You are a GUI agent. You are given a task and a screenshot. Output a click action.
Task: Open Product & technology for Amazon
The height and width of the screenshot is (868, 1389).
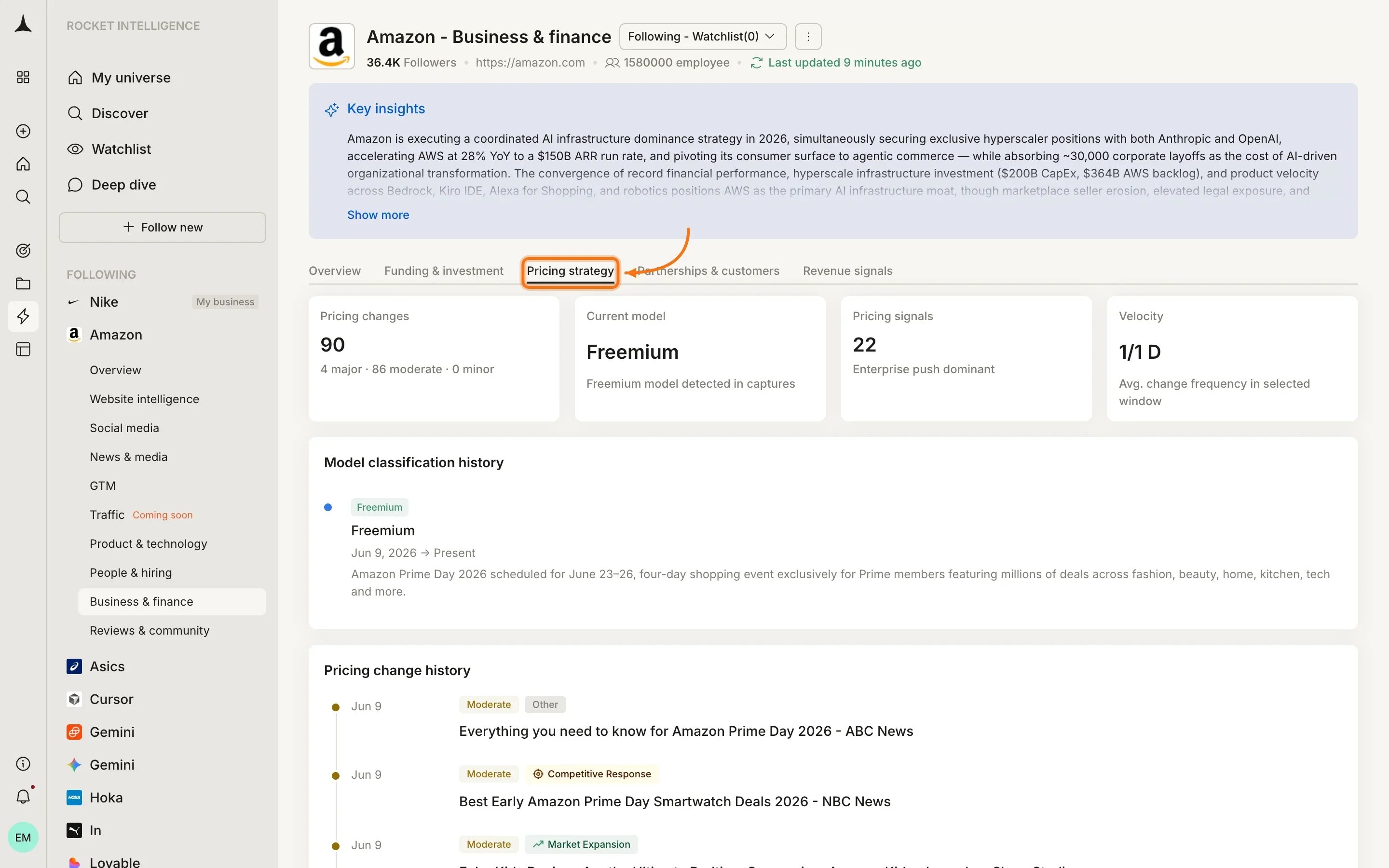[149, 543]
